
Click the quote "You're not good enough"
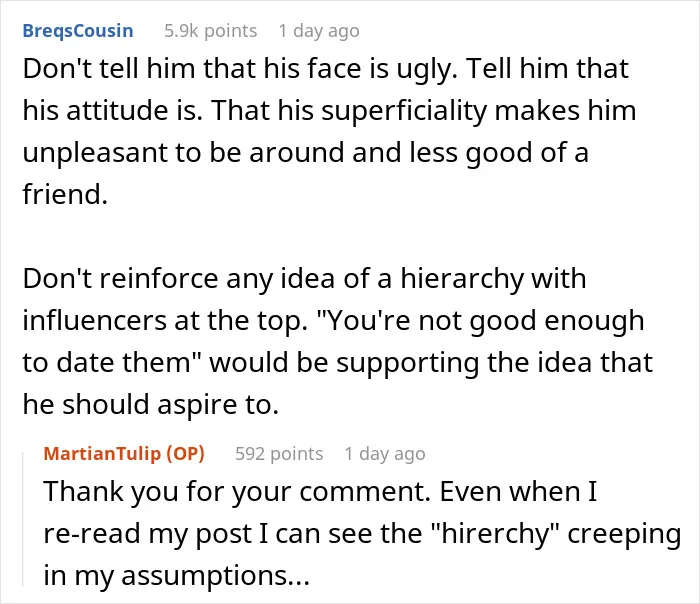coord(480,321)
